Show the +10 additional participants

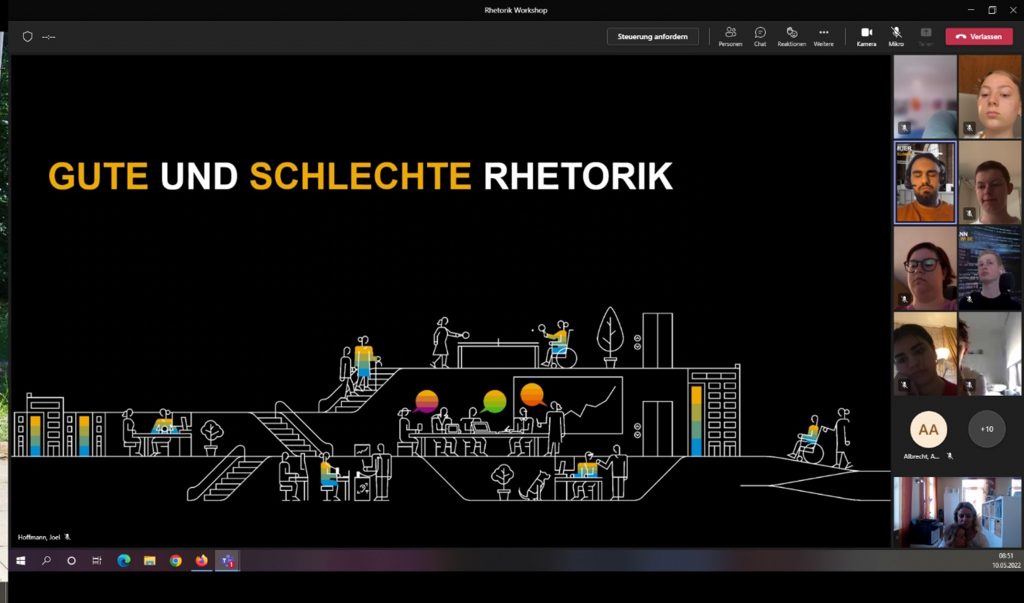pyautogui.click(x=987, y=429)
